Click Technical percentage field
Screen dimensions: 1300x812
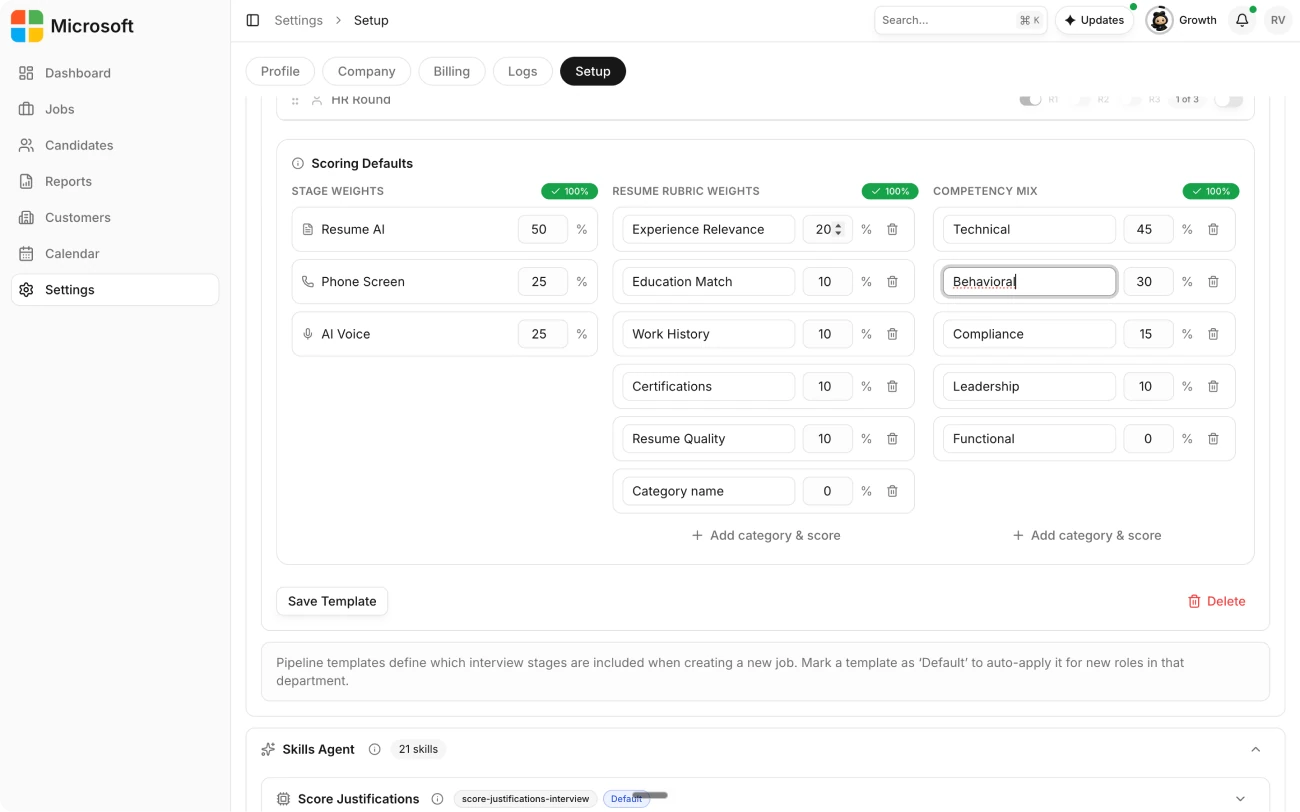pos(1148,229)
